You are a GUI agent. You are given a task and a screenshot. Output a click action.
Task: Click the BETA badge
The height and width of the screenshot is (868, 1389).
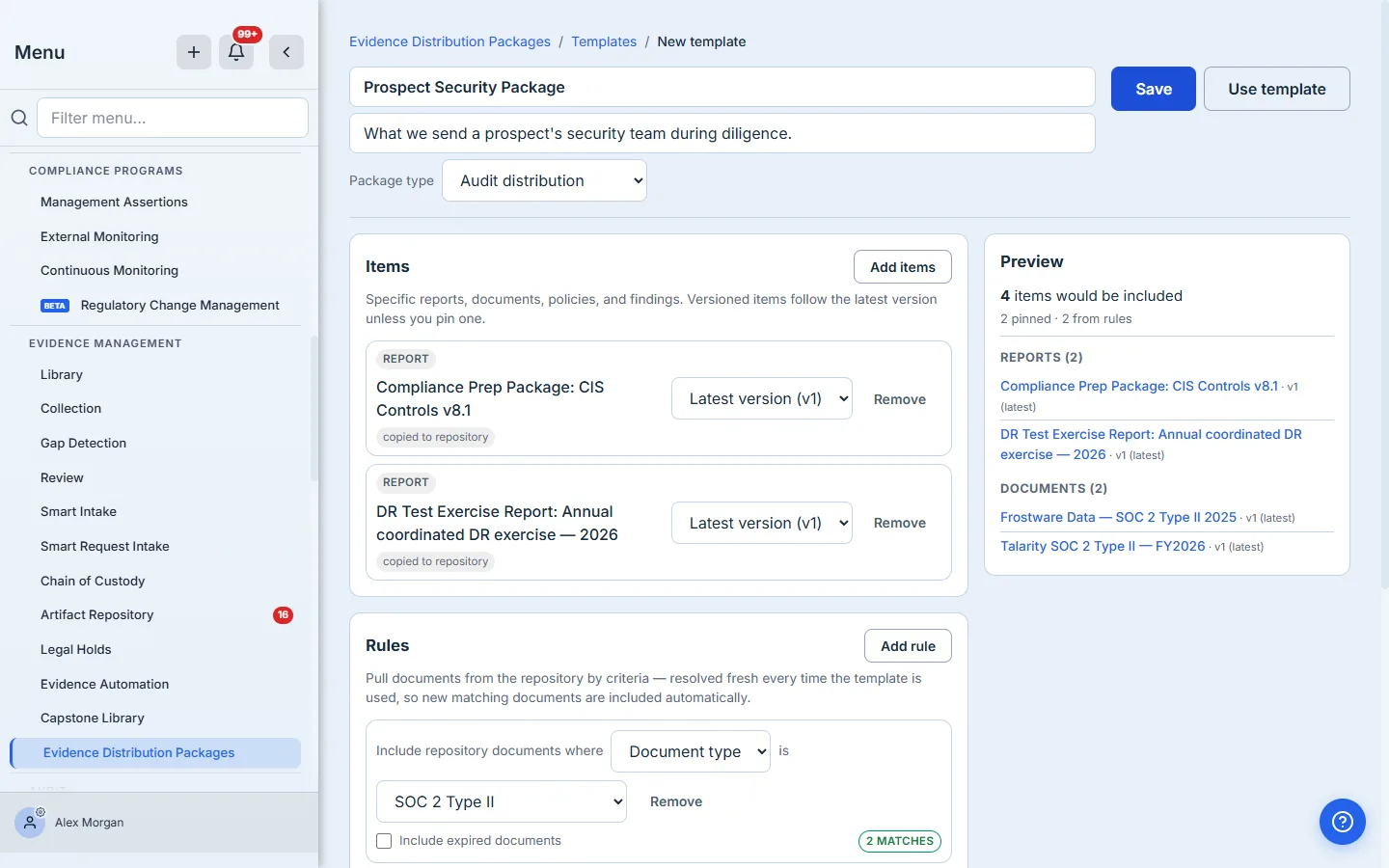[55, 306]
